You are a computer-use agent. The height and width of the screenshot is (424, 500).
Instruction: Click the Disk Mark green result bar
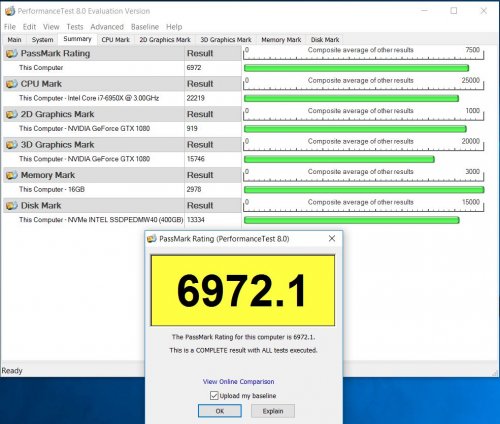[x=352, y=220]
